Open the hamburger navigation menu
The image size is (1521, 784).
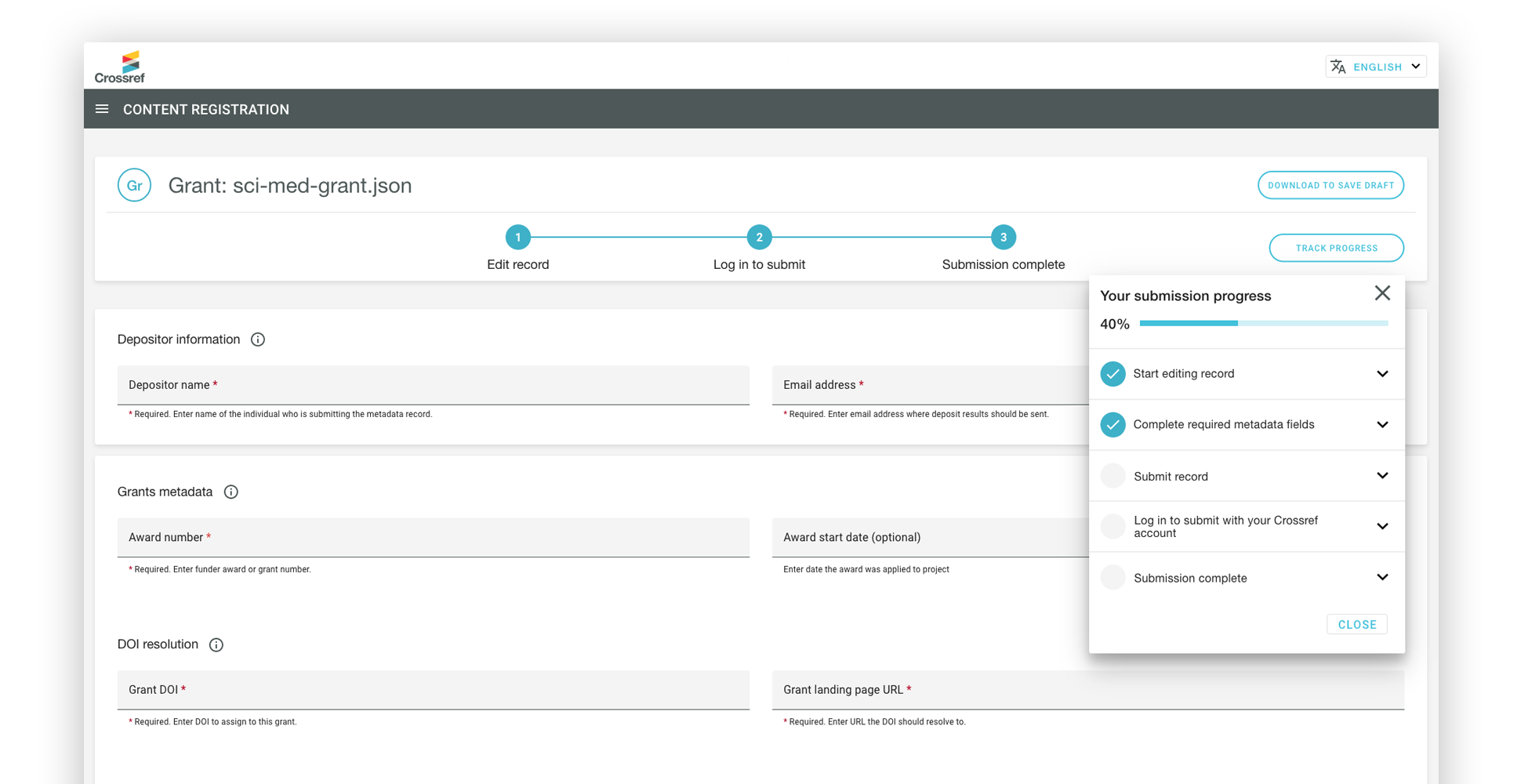(x=102, y=109)
